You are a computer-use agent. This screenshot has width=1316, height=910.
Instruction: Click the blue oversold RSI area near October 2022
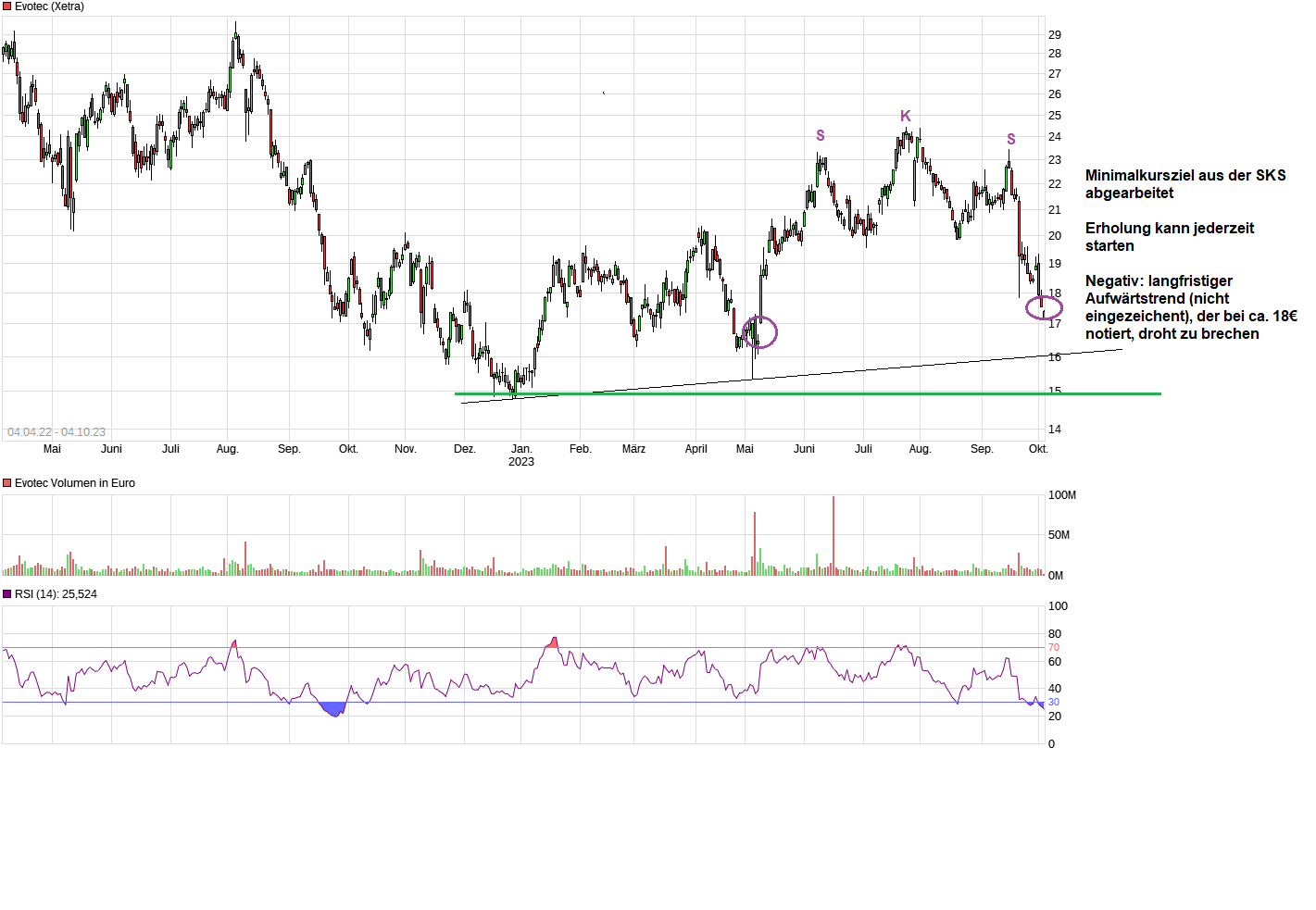click(332, 709)
